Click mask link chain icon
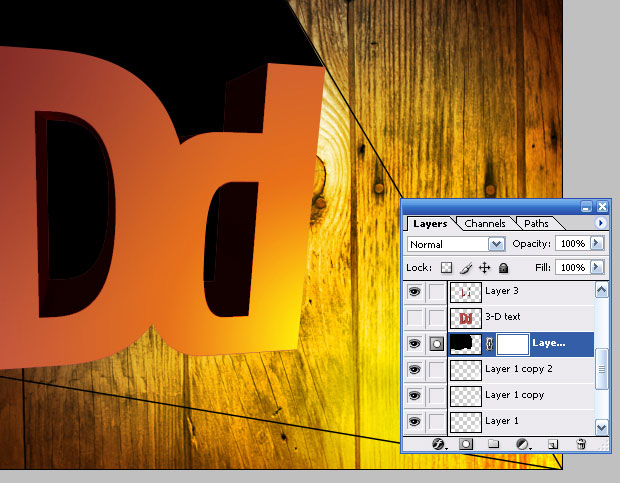620x483 pixels. click(x=489, y=344)
